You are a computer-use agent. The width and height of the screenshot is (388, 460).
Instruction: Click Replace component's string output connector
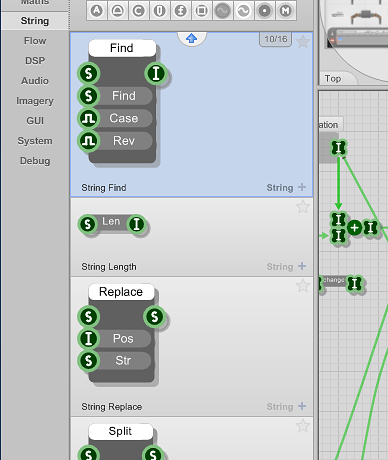tap(154, 316)
